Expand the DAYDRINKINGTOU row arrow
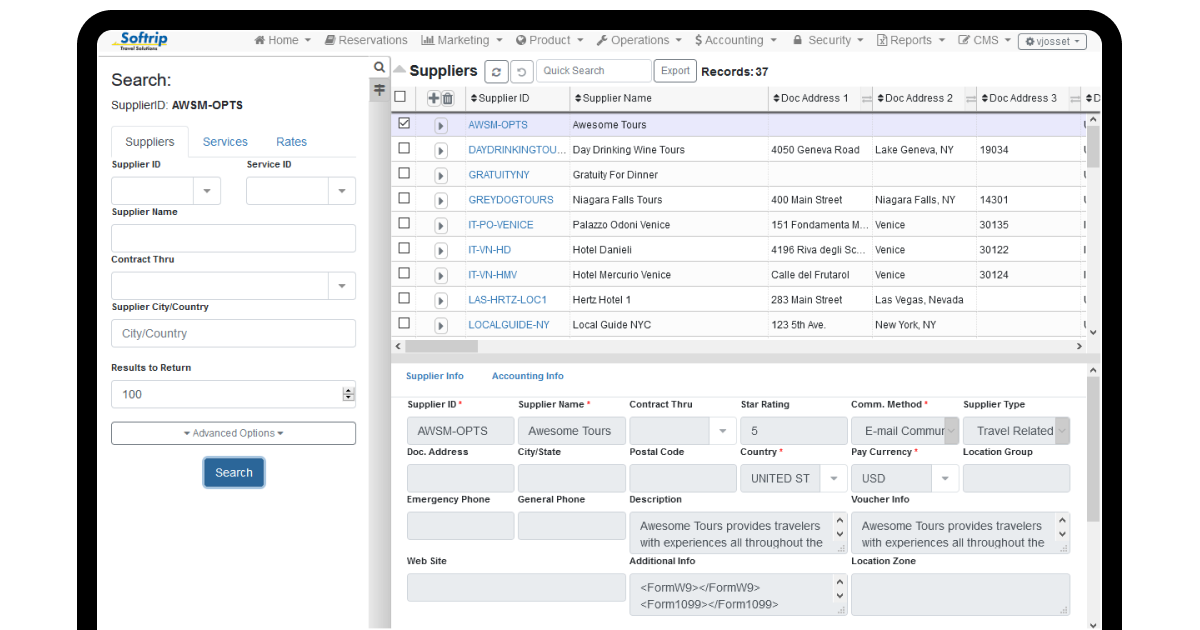1200x630 pixels. tap(440, 151)
